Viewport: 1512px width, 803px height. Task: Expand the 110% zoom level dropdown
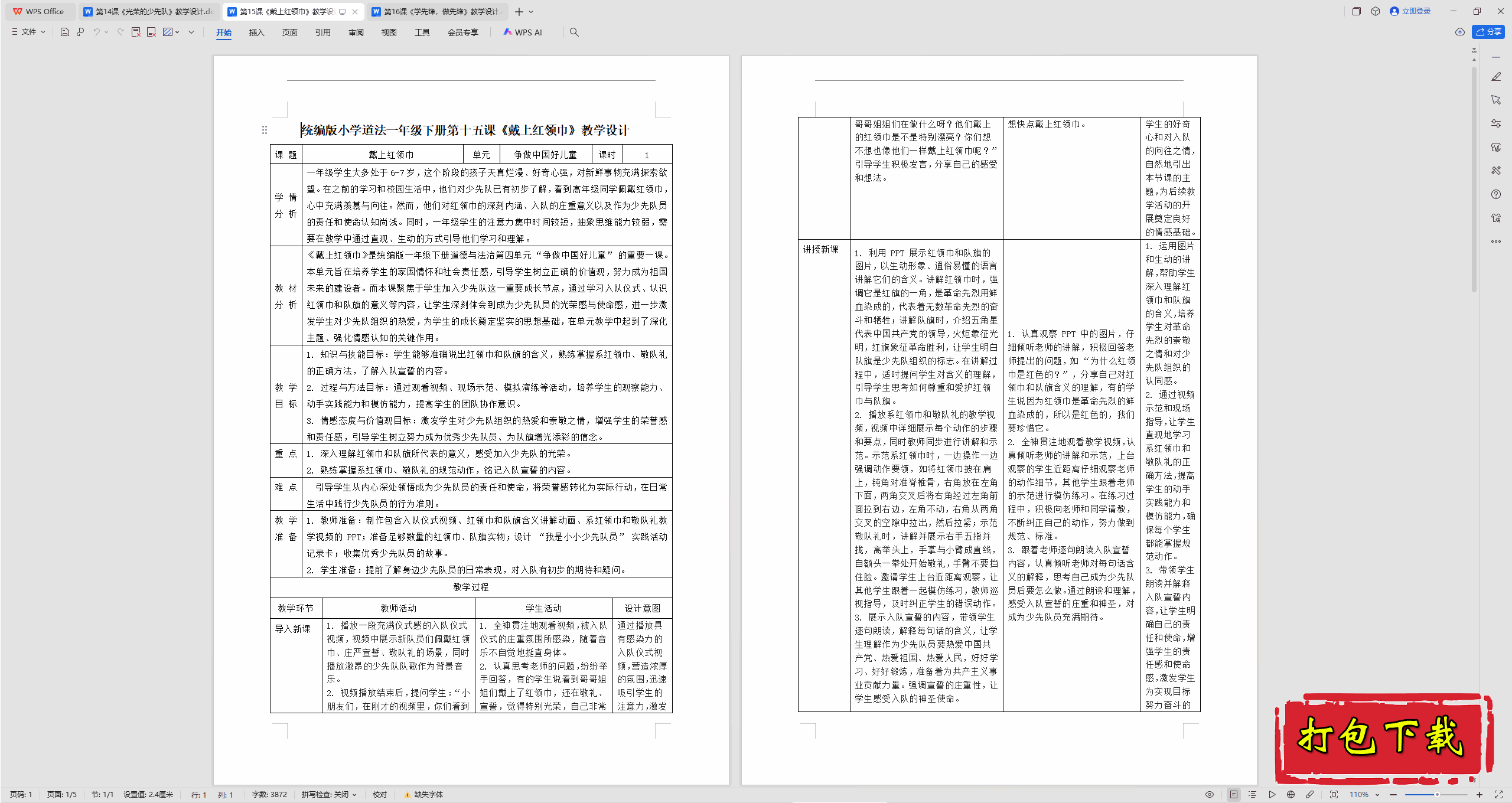[1377, 795]
